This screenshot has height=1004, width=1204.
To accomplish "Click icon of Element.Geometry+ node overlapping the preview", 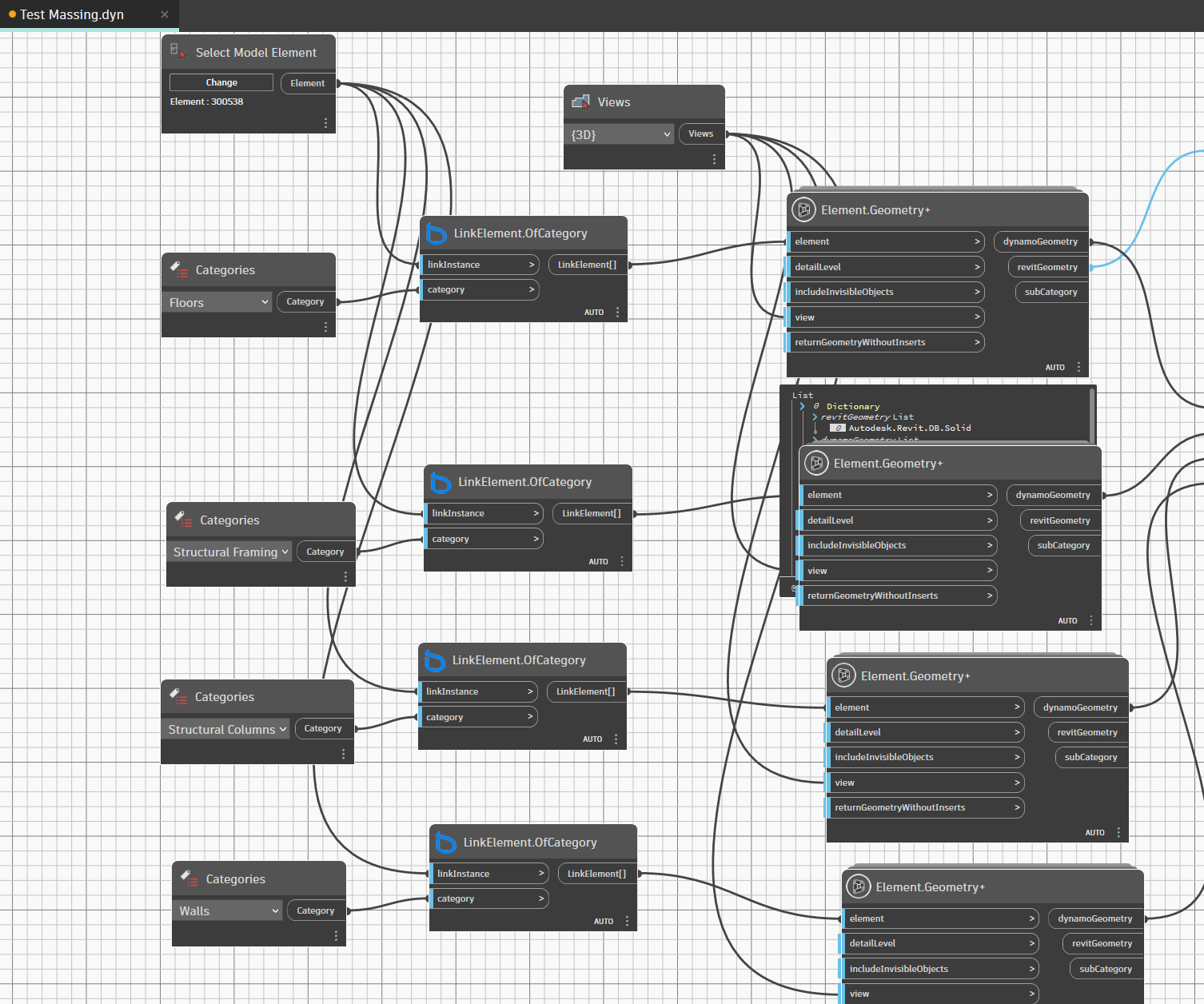I will point(816,463).
